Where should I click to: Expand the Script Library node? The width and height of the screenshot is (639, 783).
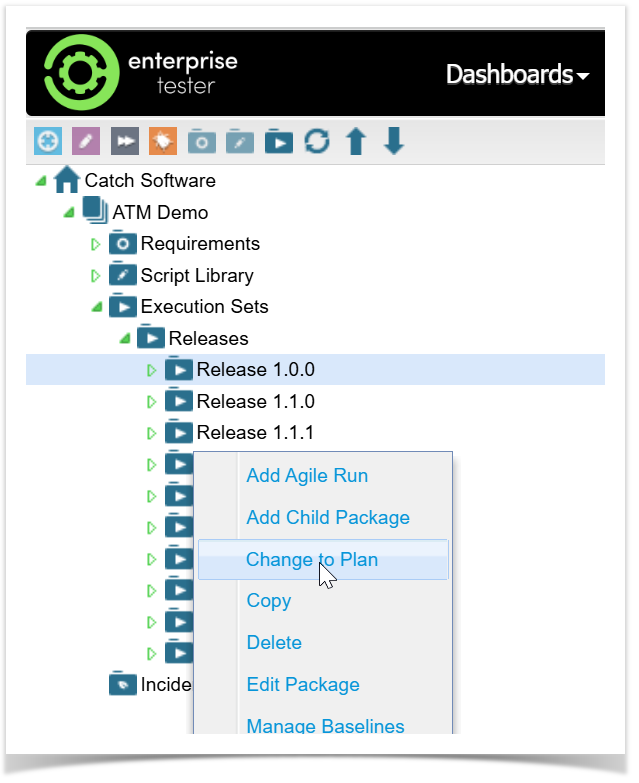[x=97, y=276]
